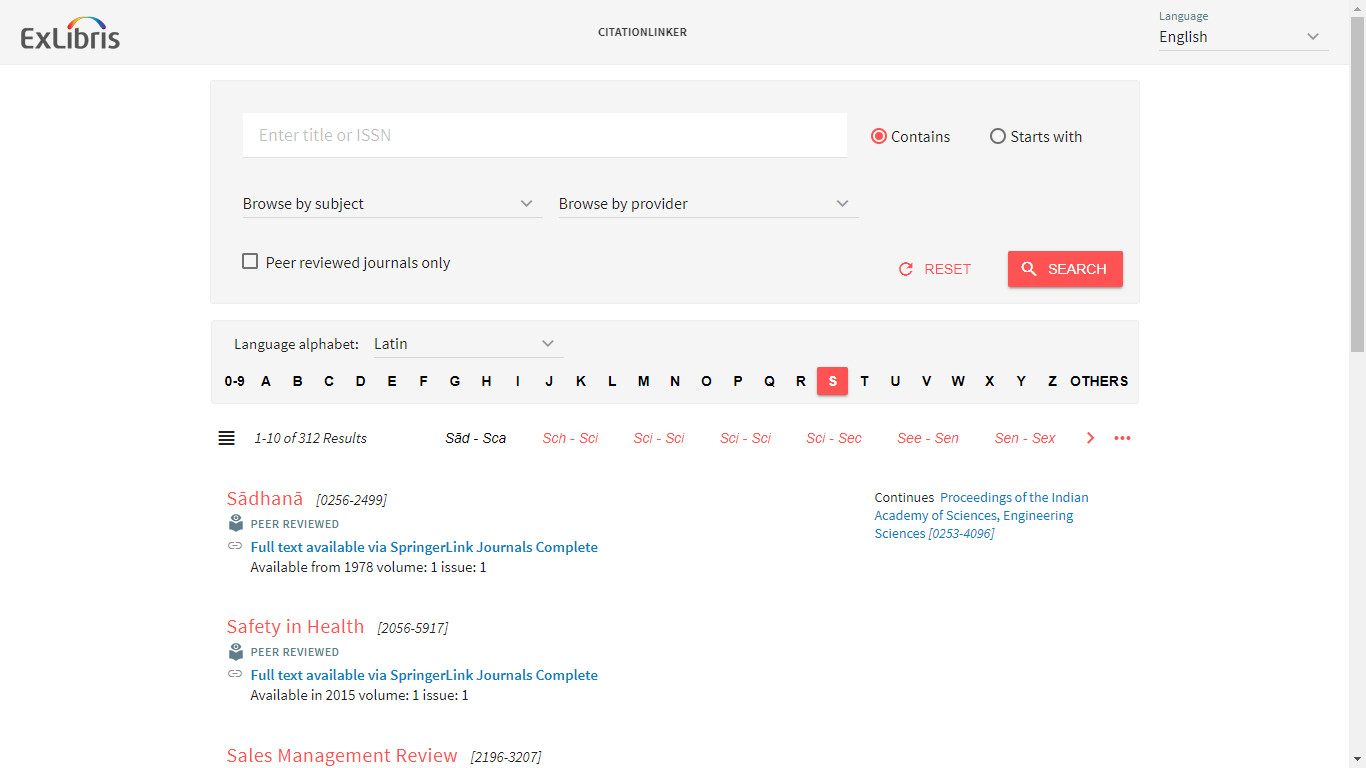1366x768 pixels.
Task: Click the Enter title or ISSN field
Action: 544,135
